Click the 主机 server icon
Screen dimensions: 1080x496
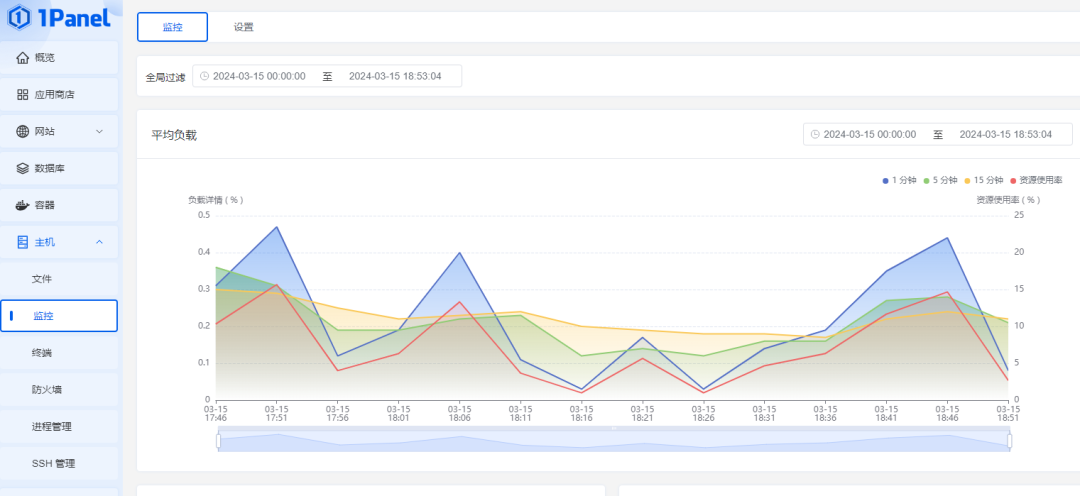pyautogui.click(x=23, y=242)
